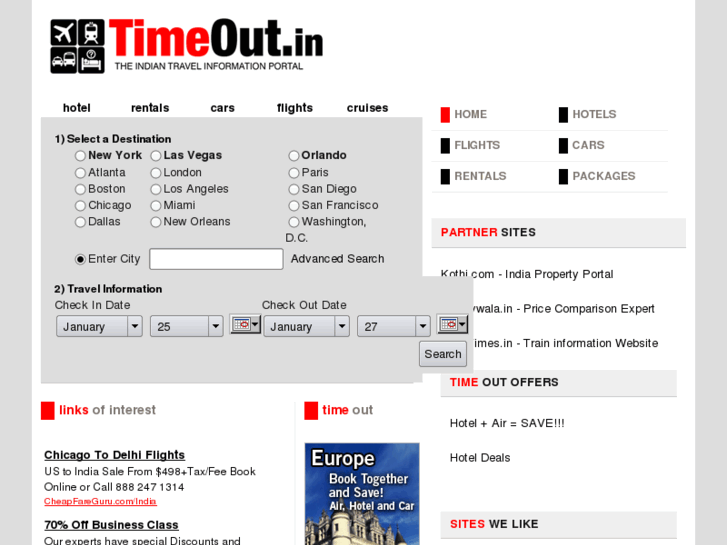
Task: Select the Atlanta radio button
Action: tap(80, 173)
